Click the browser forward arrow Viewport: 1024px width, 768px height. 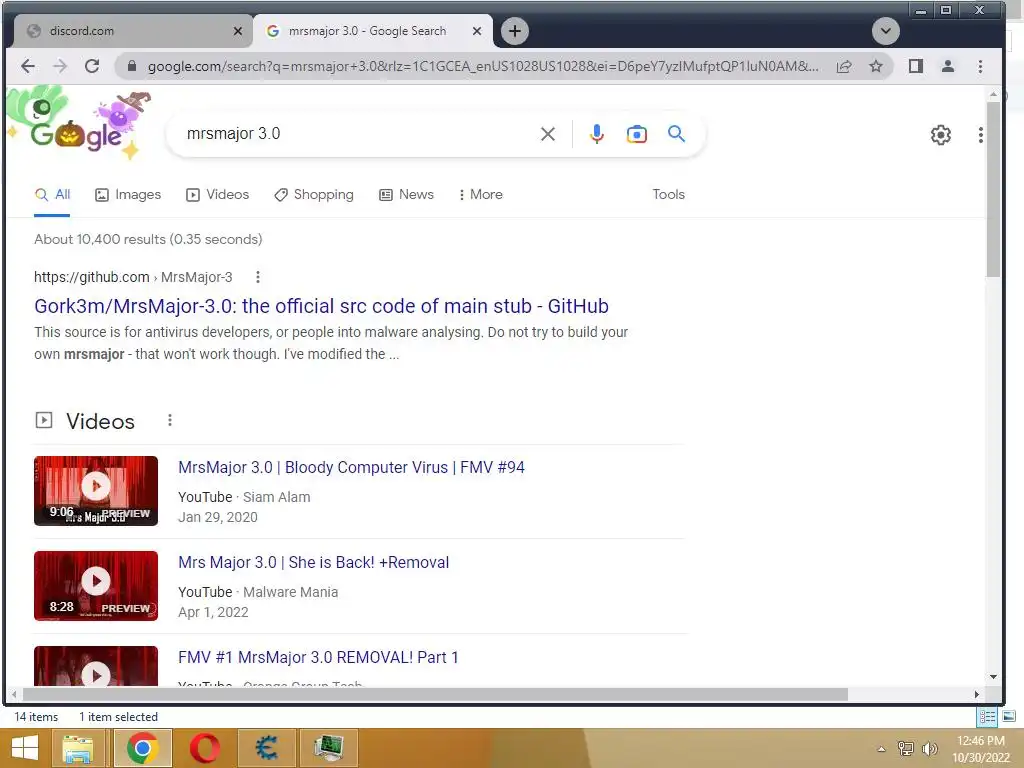click(x=60, y=66)
